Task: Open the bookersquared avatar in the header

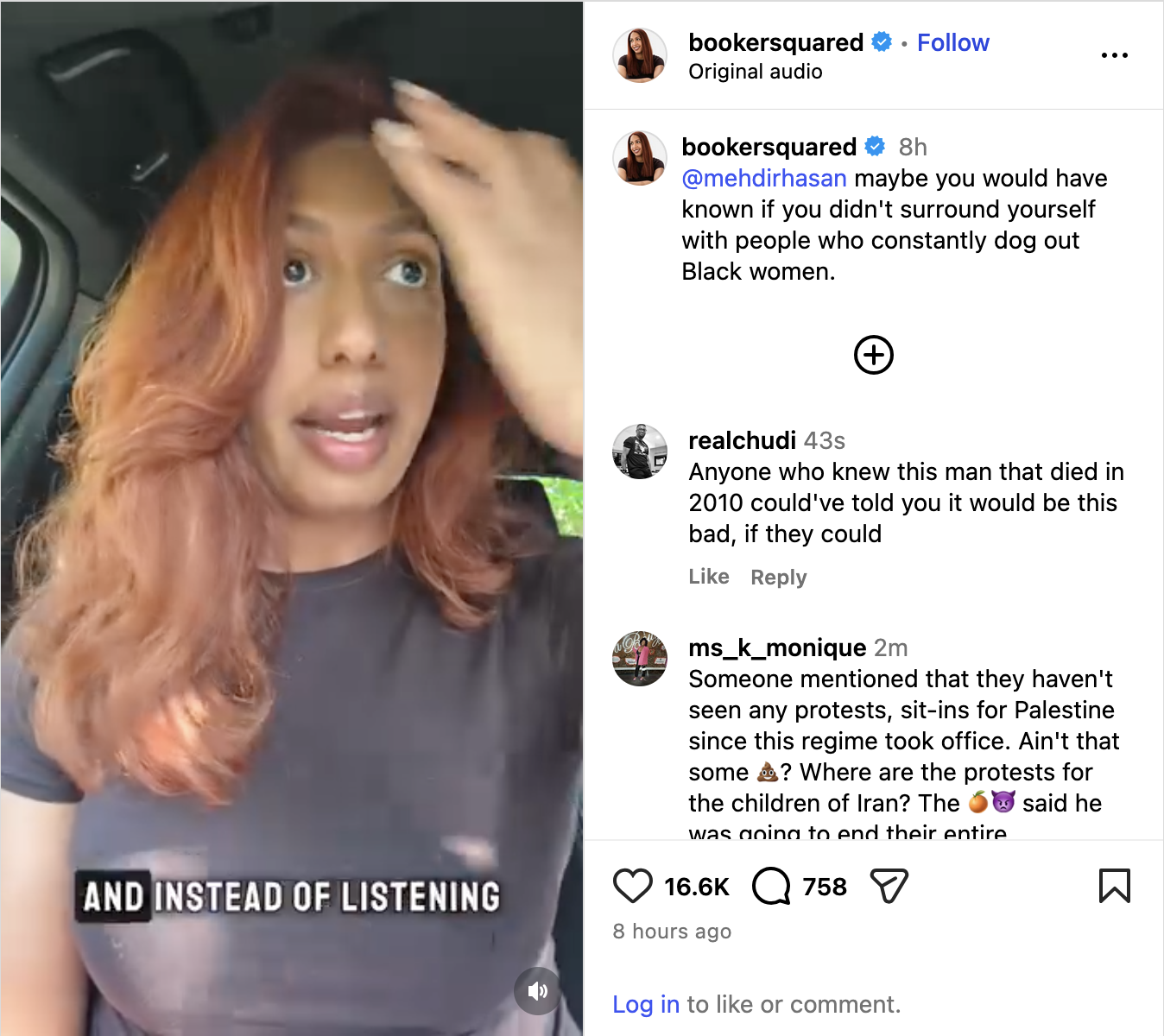Action: click(640, 55)
